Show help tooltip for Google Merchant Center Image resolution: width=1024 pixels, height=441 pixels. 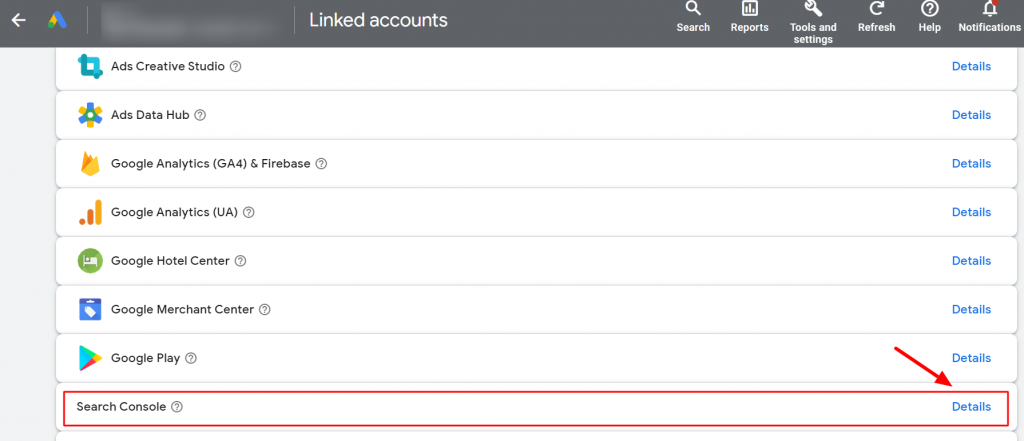[264, 310]
